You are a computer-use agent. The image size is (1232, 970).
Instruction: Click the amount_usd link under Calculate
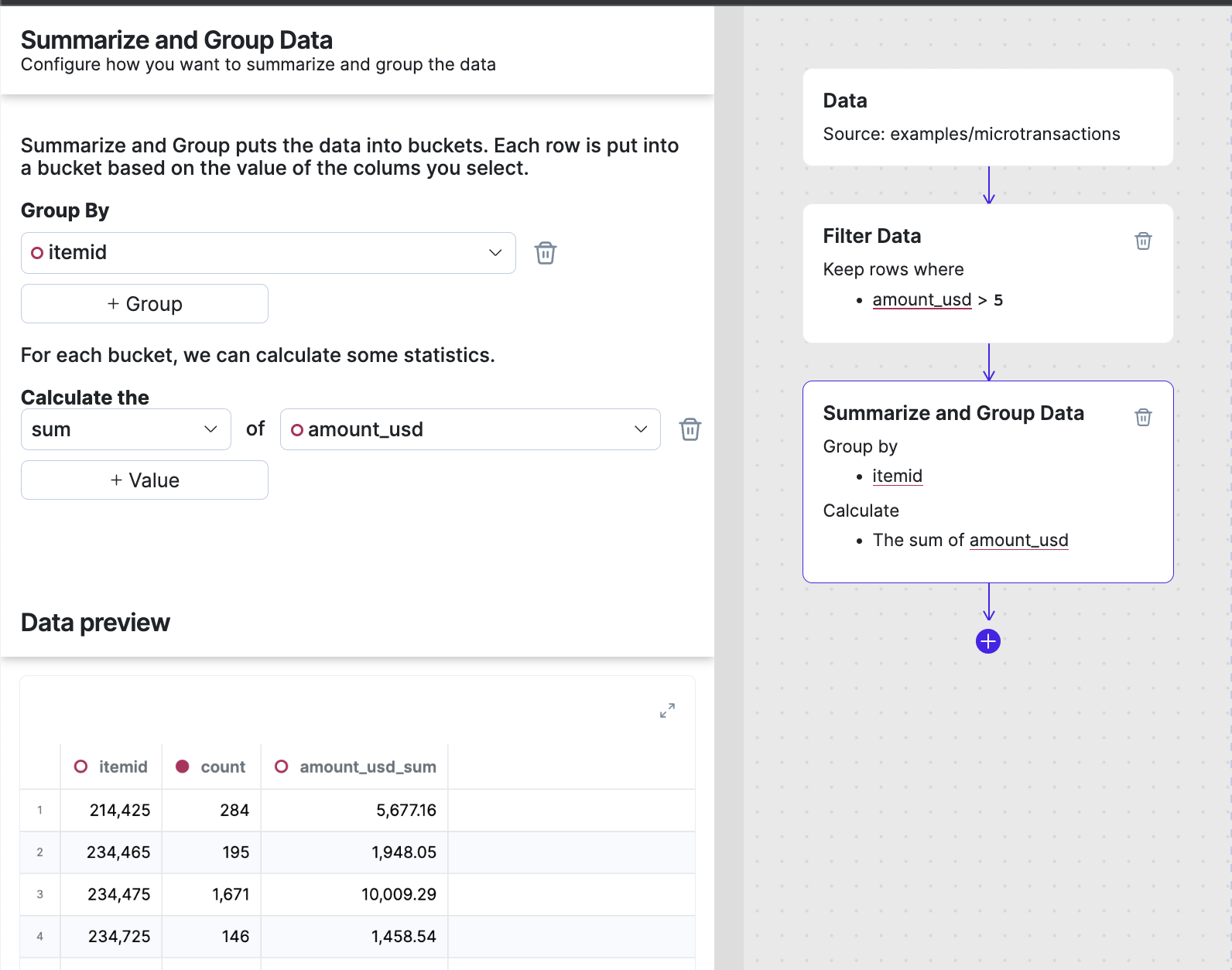tap(1018, 541)
